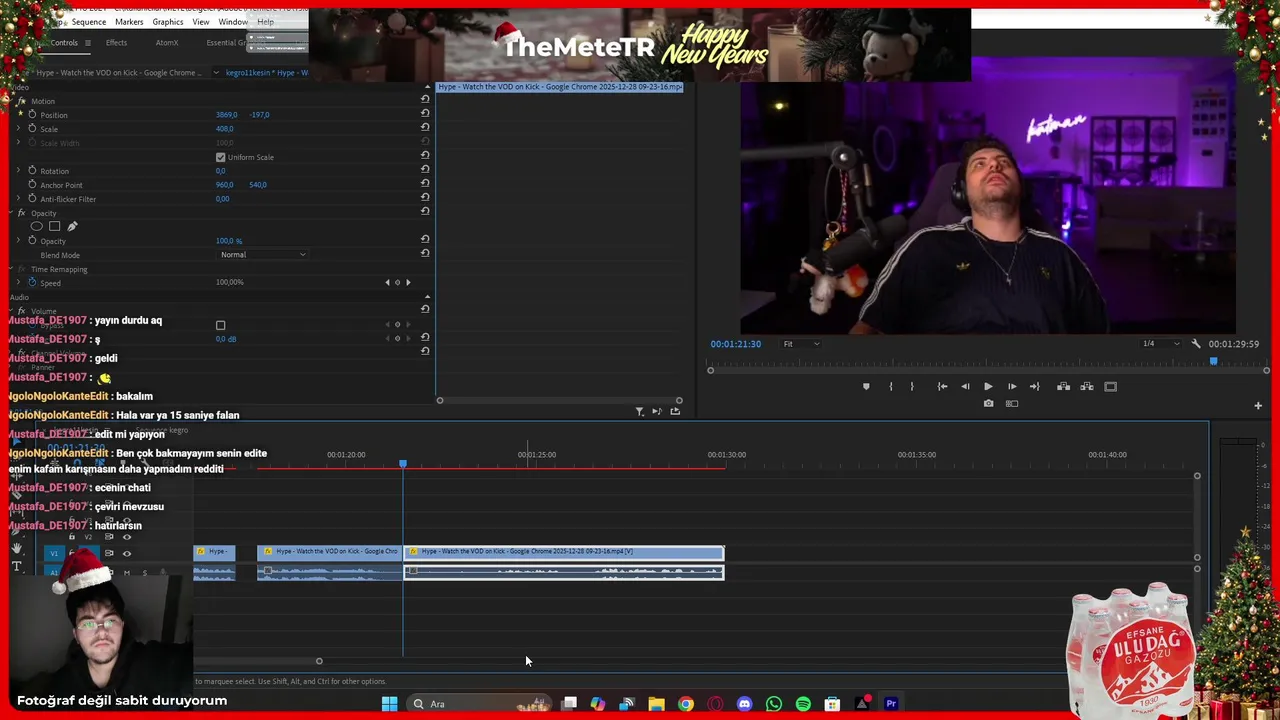Image resolution: width=1280 pixels, height=720 pixels.
Task: Click the Go to In point button
Action: (942, 386)
